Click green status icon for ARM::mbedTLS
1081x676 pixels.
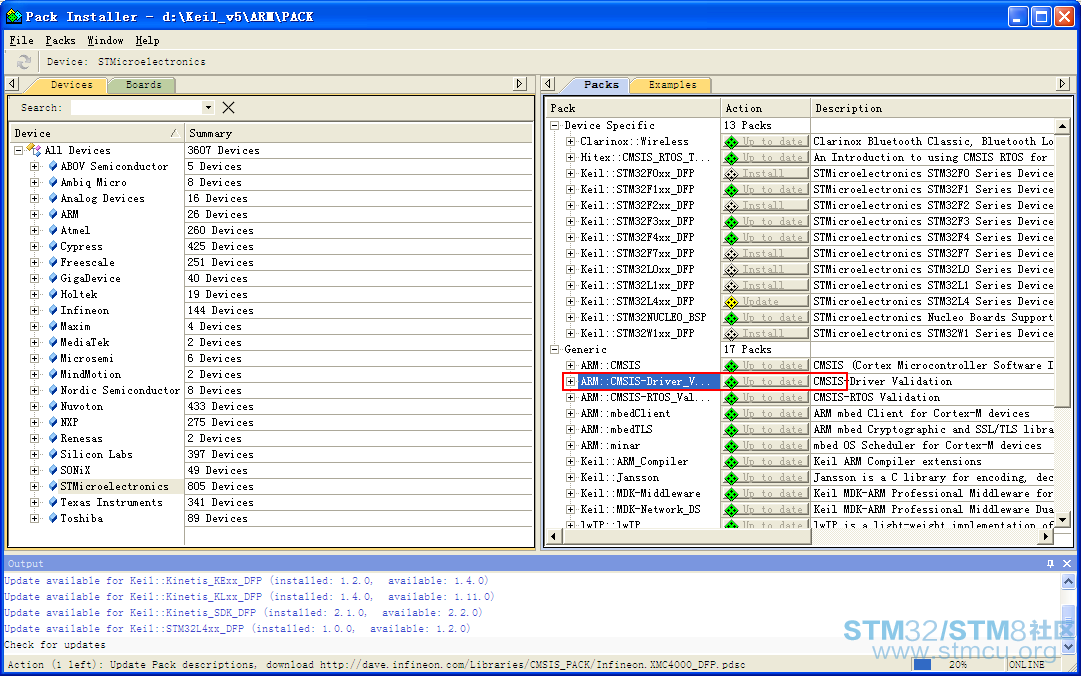731,430
